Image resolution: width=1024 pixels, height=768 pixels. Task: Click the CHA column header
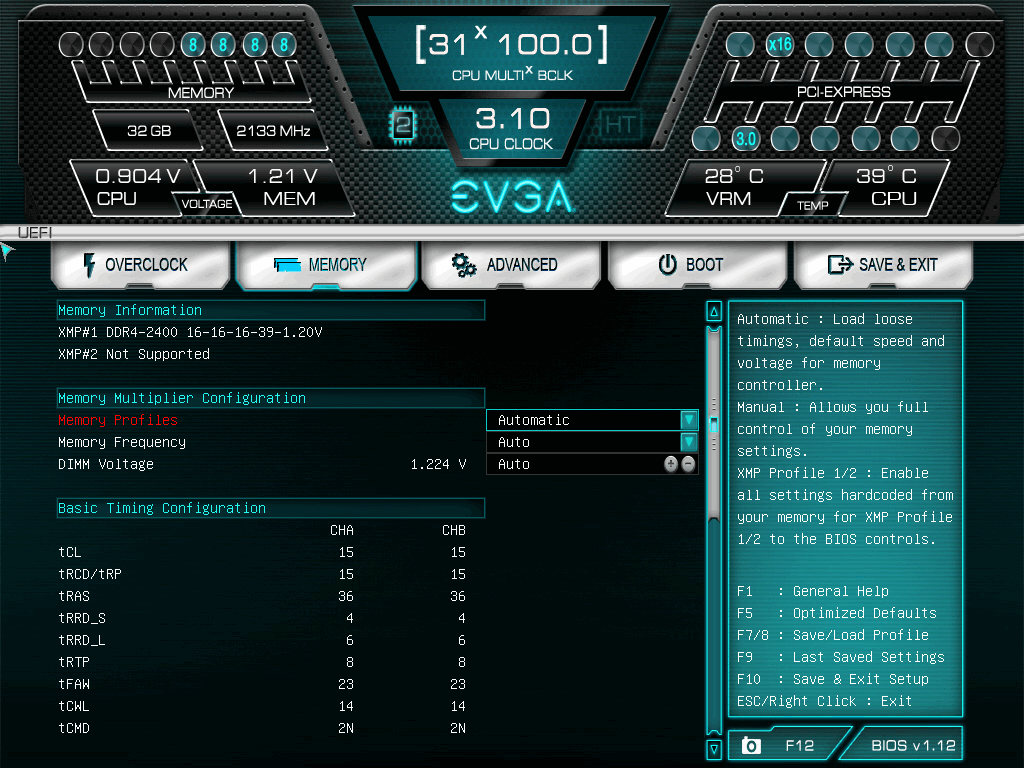pyautogui.click(x=342, y=530)
